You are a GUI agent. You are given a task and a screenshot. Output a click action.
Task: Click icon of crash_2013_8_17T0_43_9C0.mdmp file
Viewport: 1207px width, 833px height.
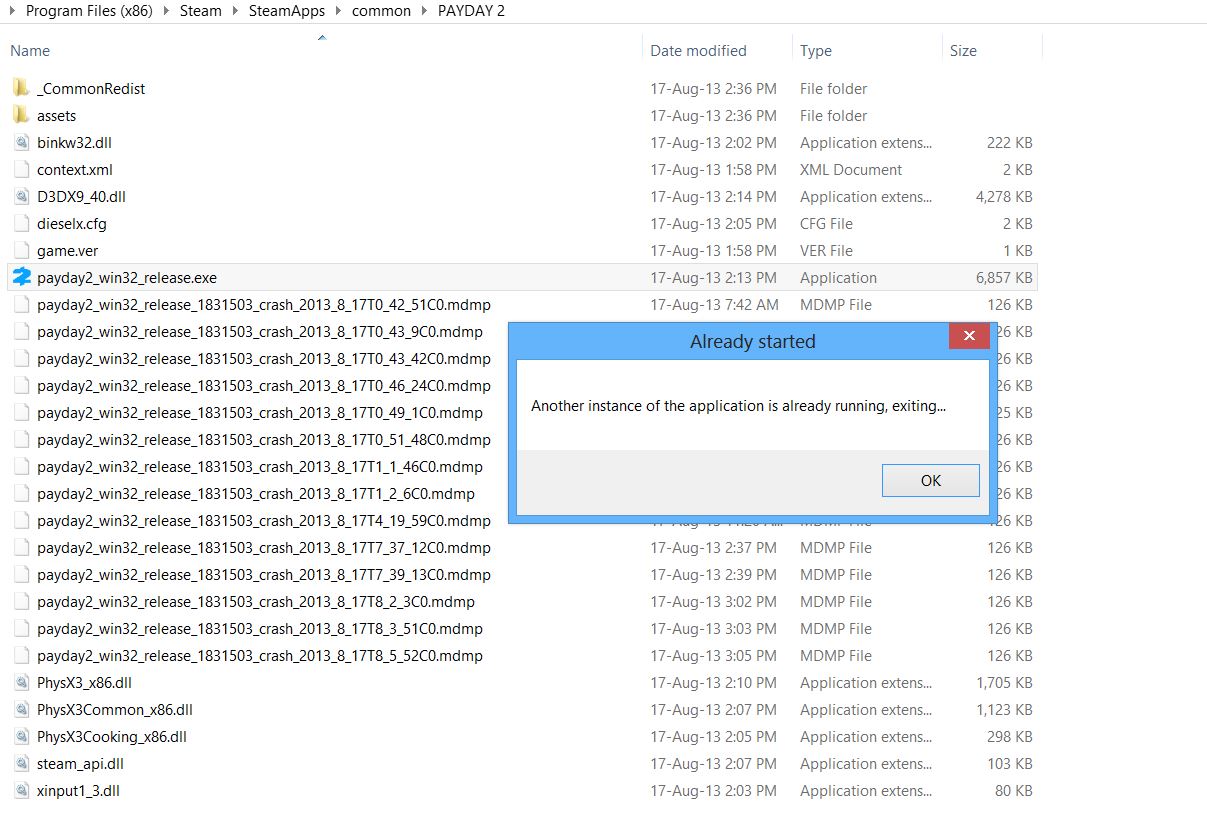pyautogui.click(x=21, y=331)
